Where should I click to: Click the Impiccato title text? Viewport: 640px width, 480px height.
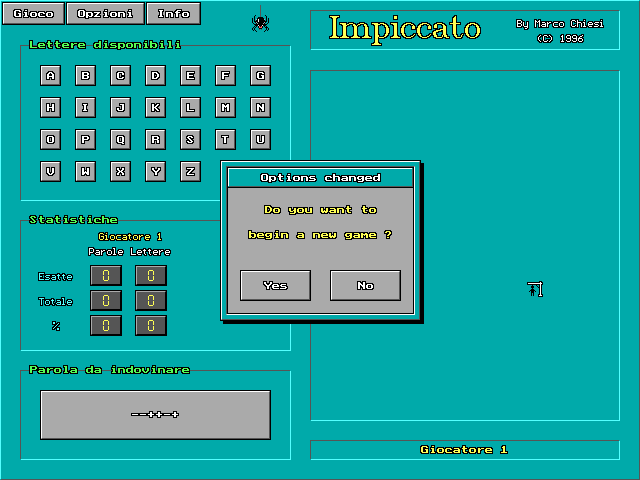click(x=405, y=29)
